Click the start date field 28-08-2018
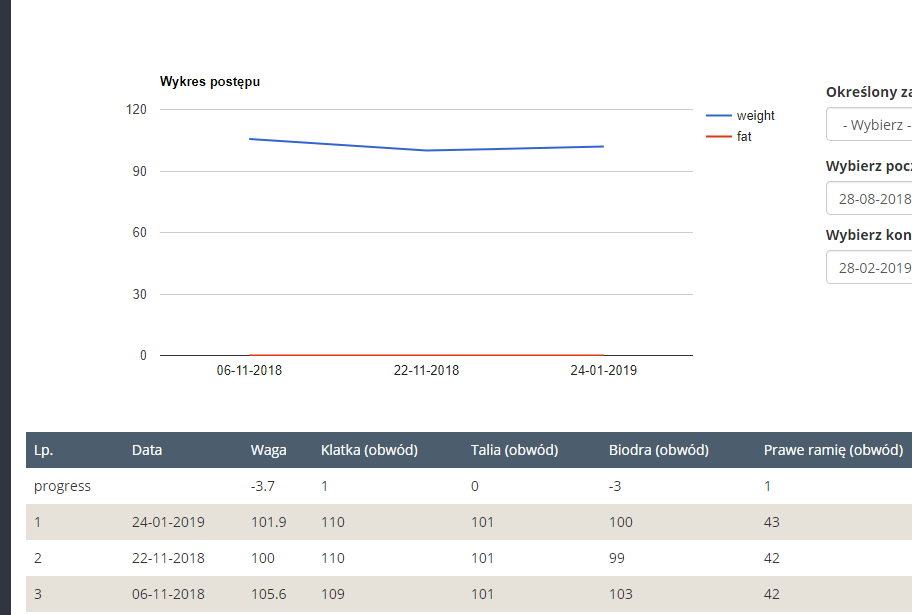Screen dimensions: 912x615 [870, 199]
